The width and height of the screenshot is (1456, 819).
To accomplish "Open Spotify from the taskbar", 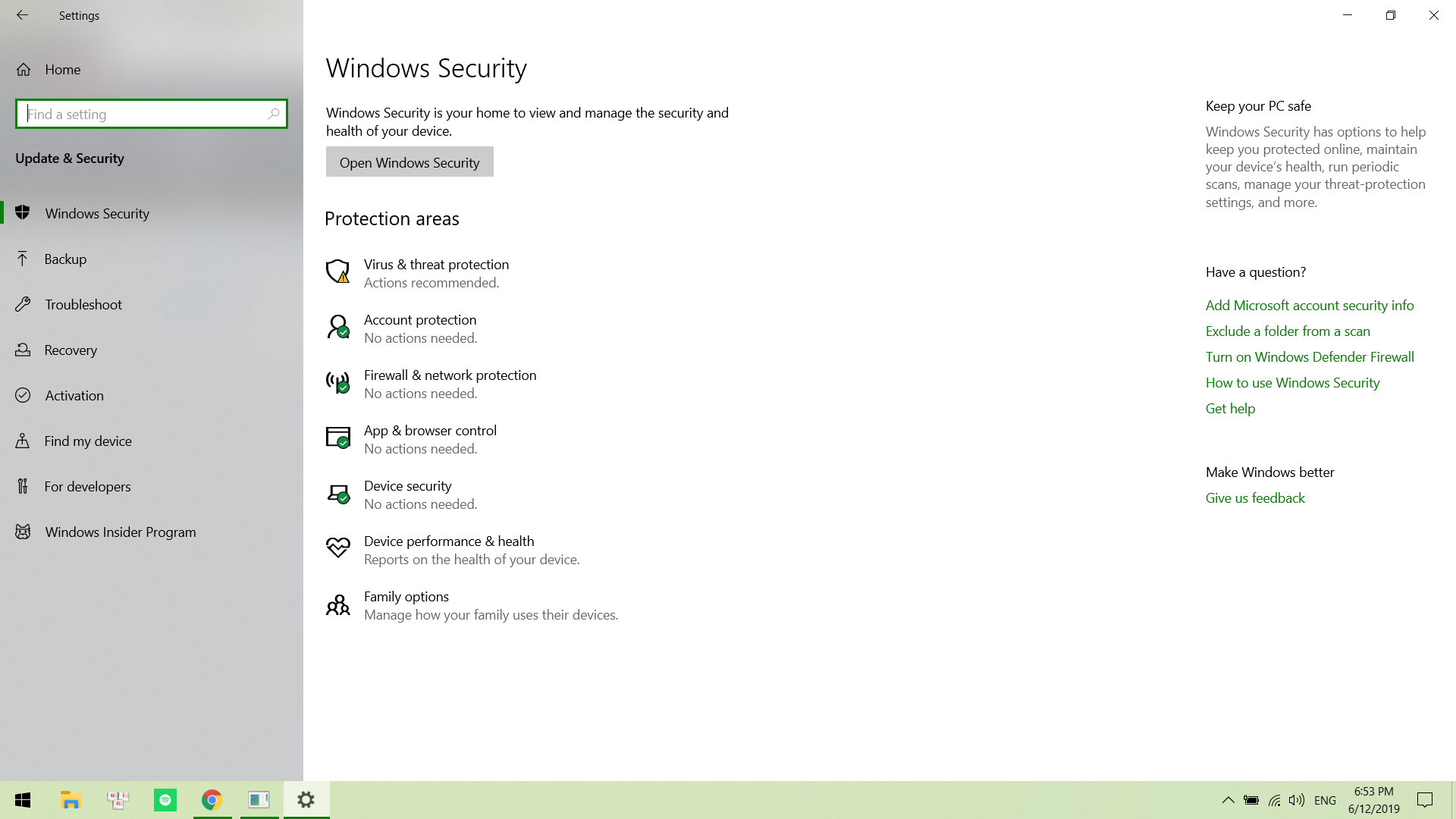I will pyautogui.click(x=165, y=800).
